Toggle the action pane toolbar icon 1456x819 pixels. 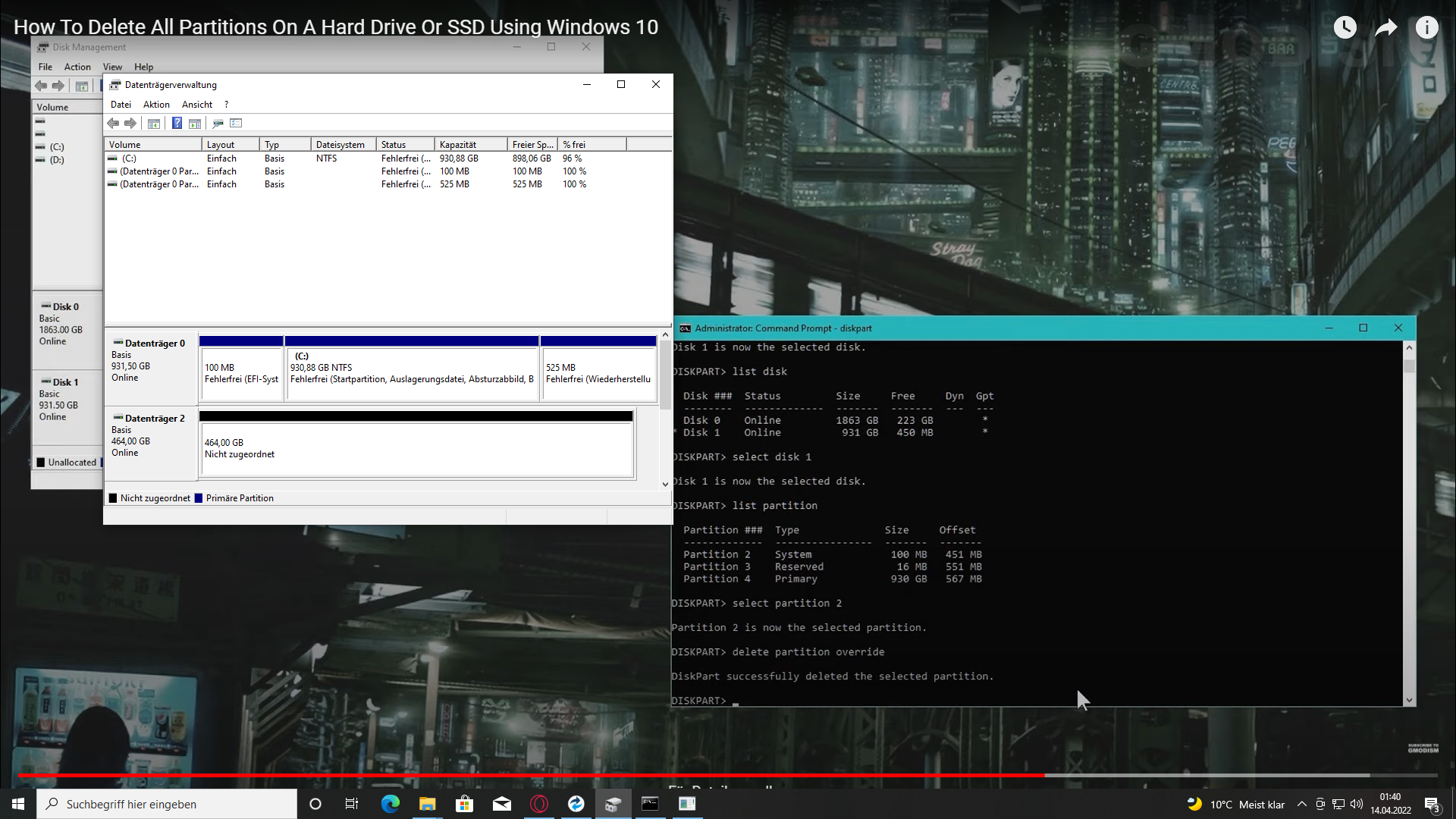coord(195,123)
